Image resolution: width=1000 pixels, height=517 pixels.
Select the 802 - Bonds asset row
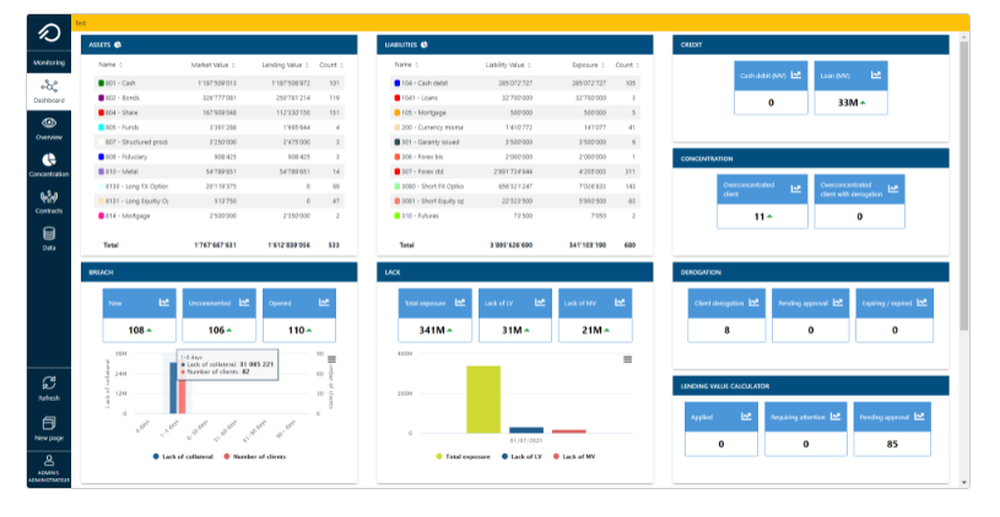click(x=219, y=98)
